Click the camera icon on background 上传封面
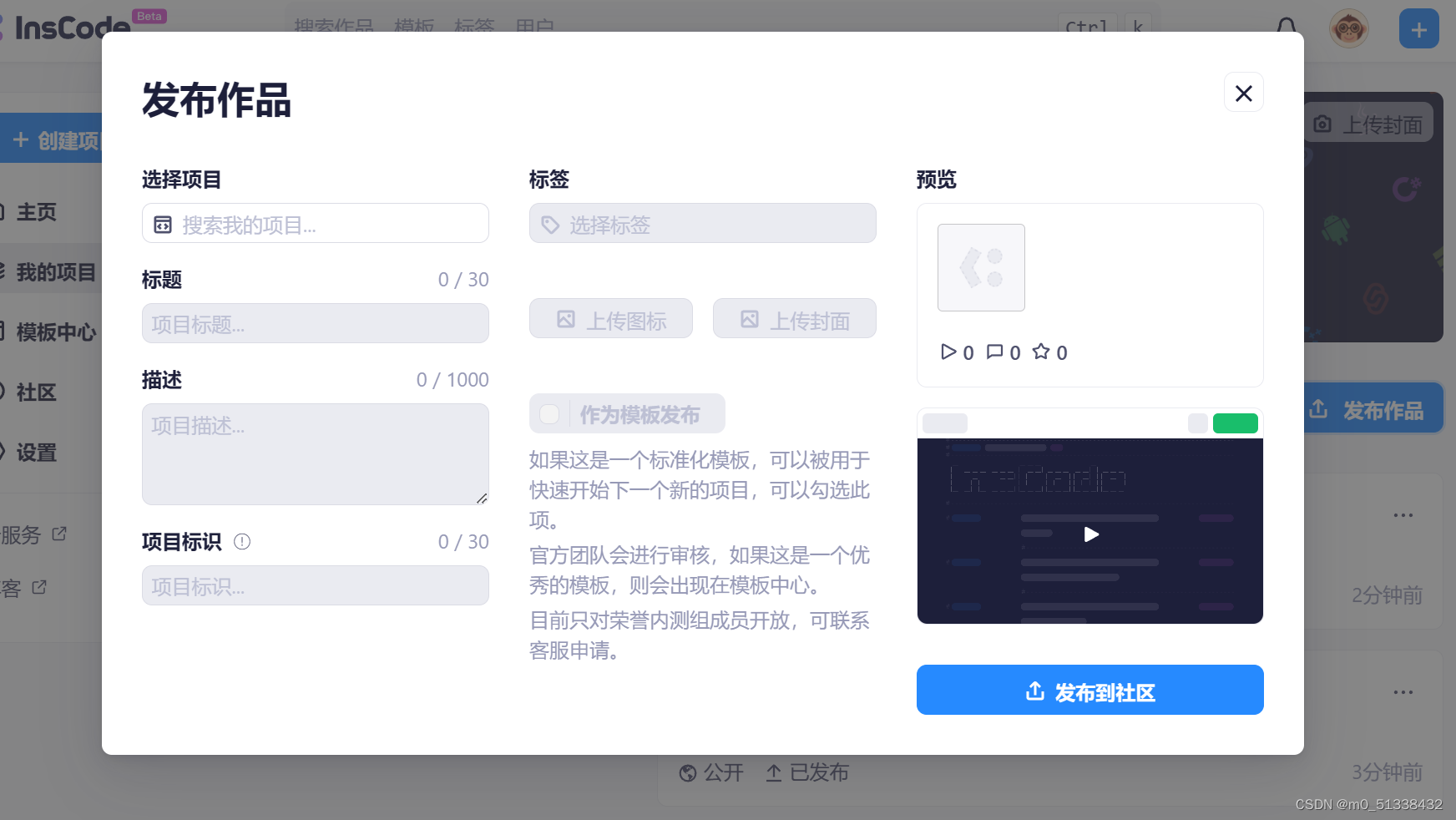The height and width of the screenshot is (820, 1456). [x=1322, y=124]
